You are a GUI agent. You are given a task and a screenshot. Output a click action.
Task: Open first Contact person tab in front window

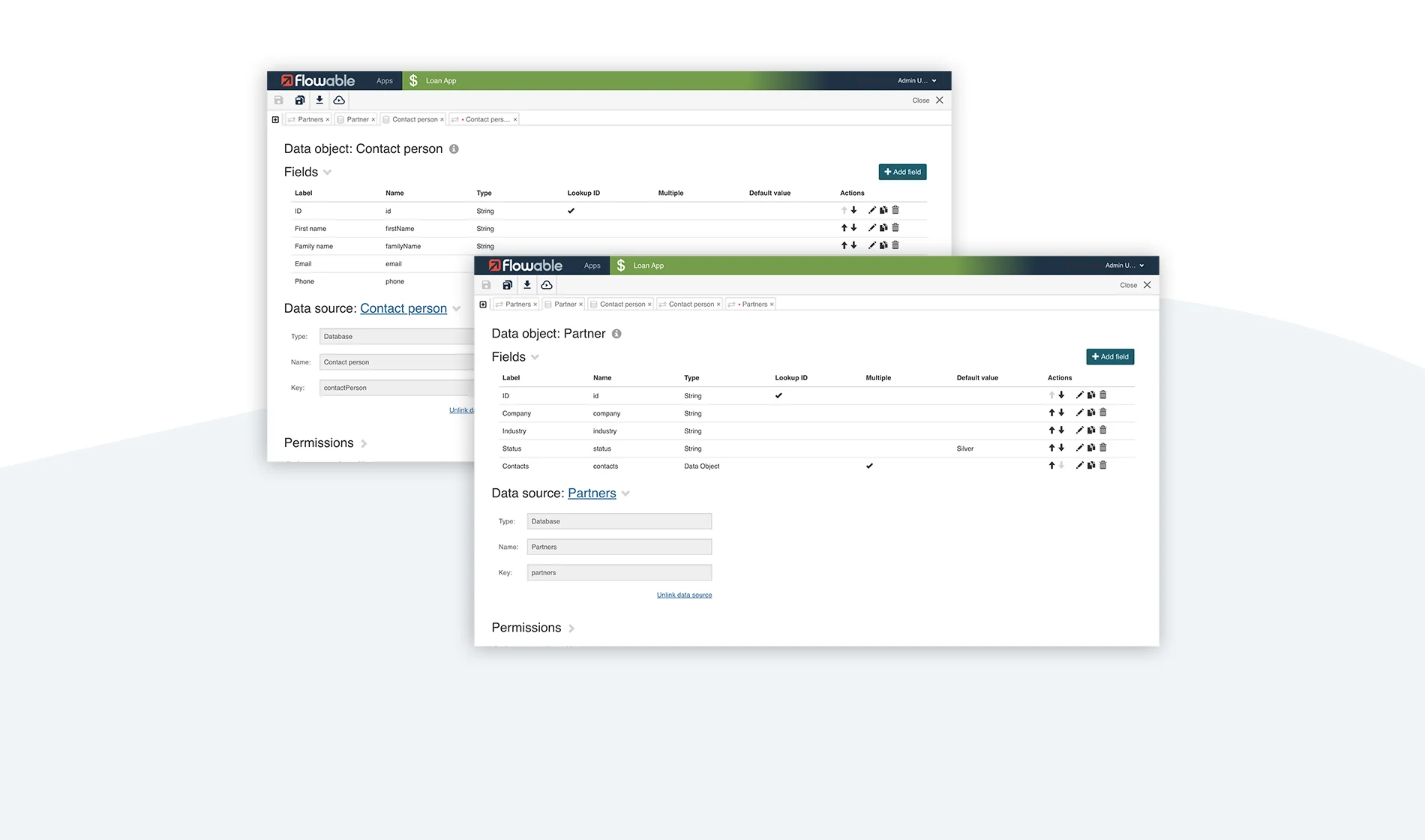621,304
